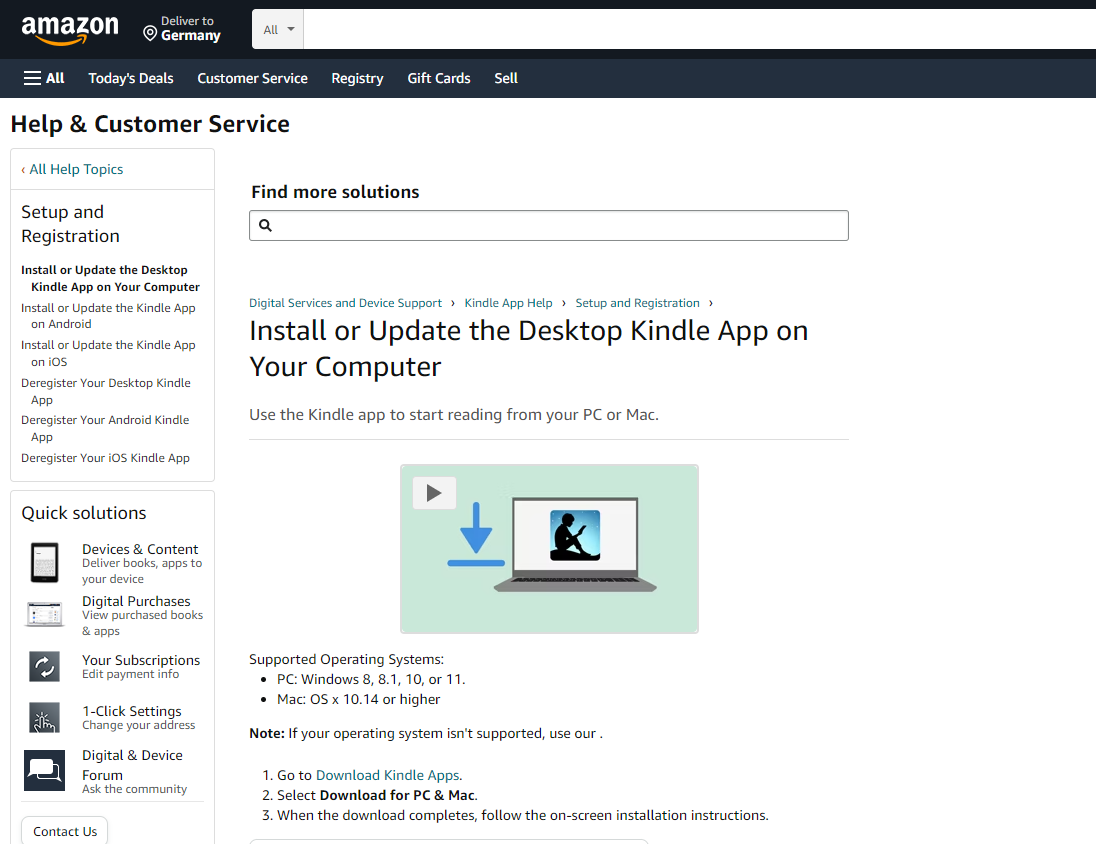Open the All categories search dropdown
The width and height of the screenshot is (1096, 844).
[x=277, y=29]
